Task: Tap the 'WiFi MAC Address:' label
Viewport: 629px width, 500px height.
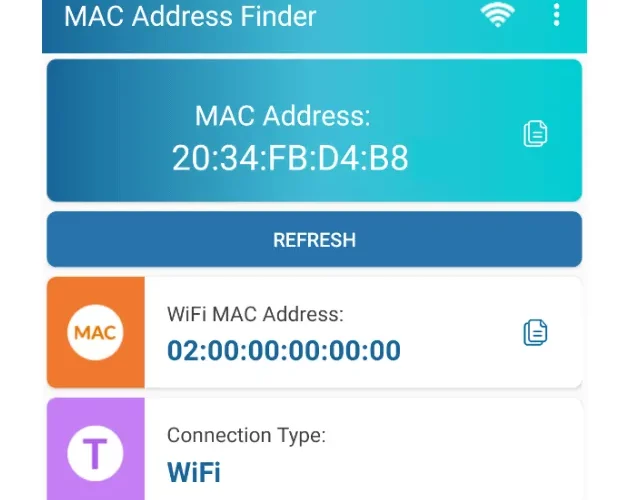Action: pyautogui.click(x=255, y=314)
